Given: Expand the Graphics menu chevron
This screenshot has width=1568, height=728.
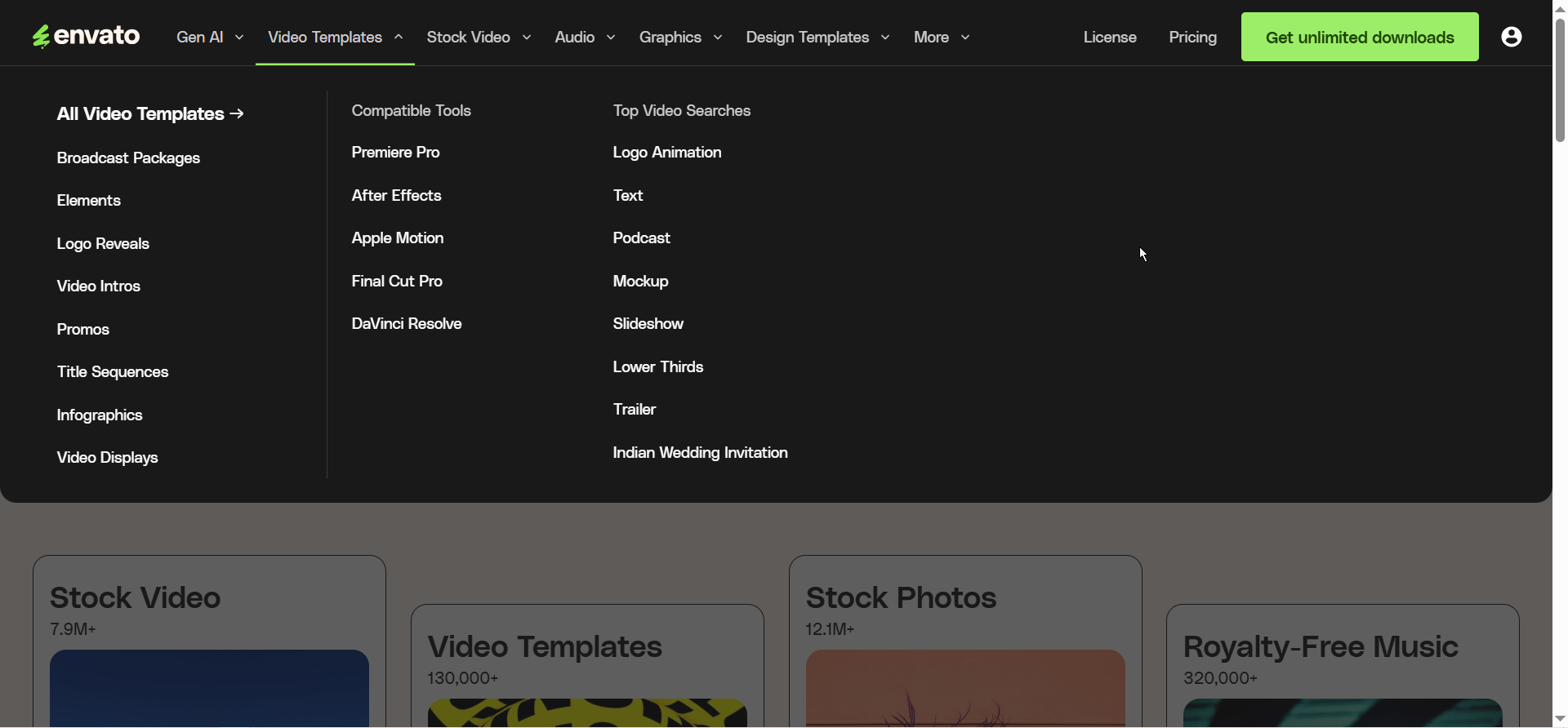Looking at the screenshot, I should (718, 38).
